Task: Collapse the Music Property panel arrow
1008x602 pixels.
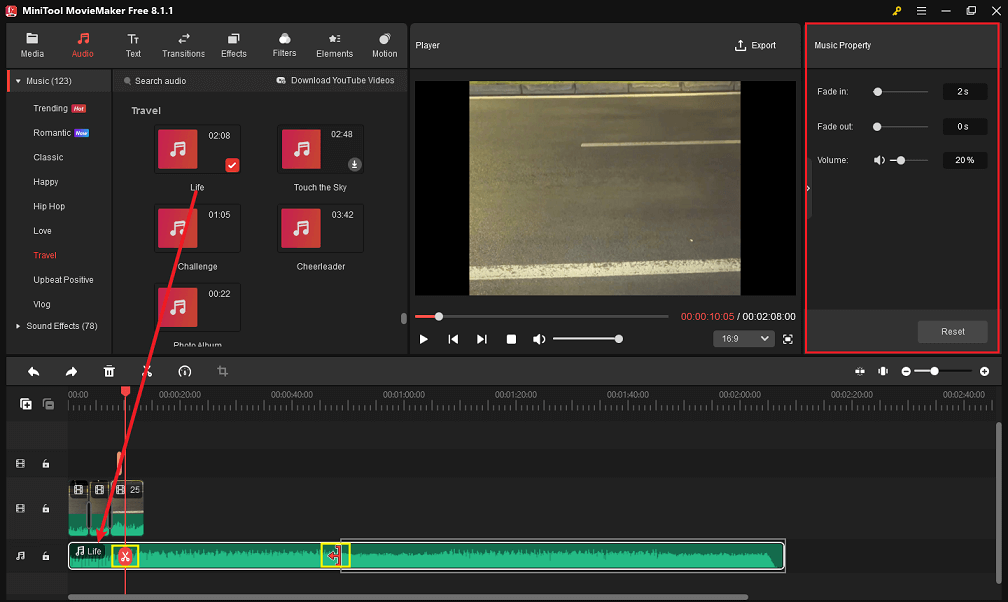Action: click(808, 188)
